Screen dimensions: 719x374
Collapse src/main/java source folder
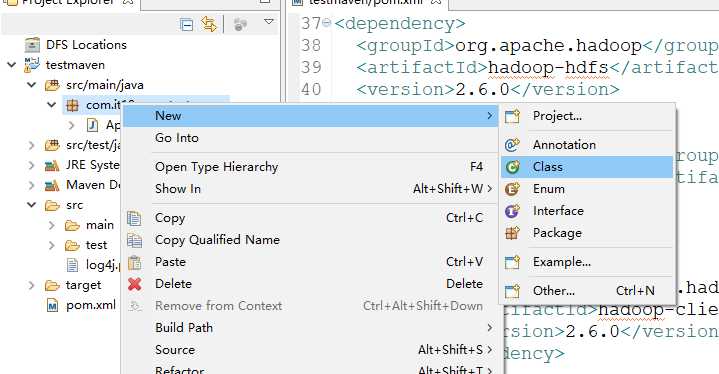coord(32,85)
